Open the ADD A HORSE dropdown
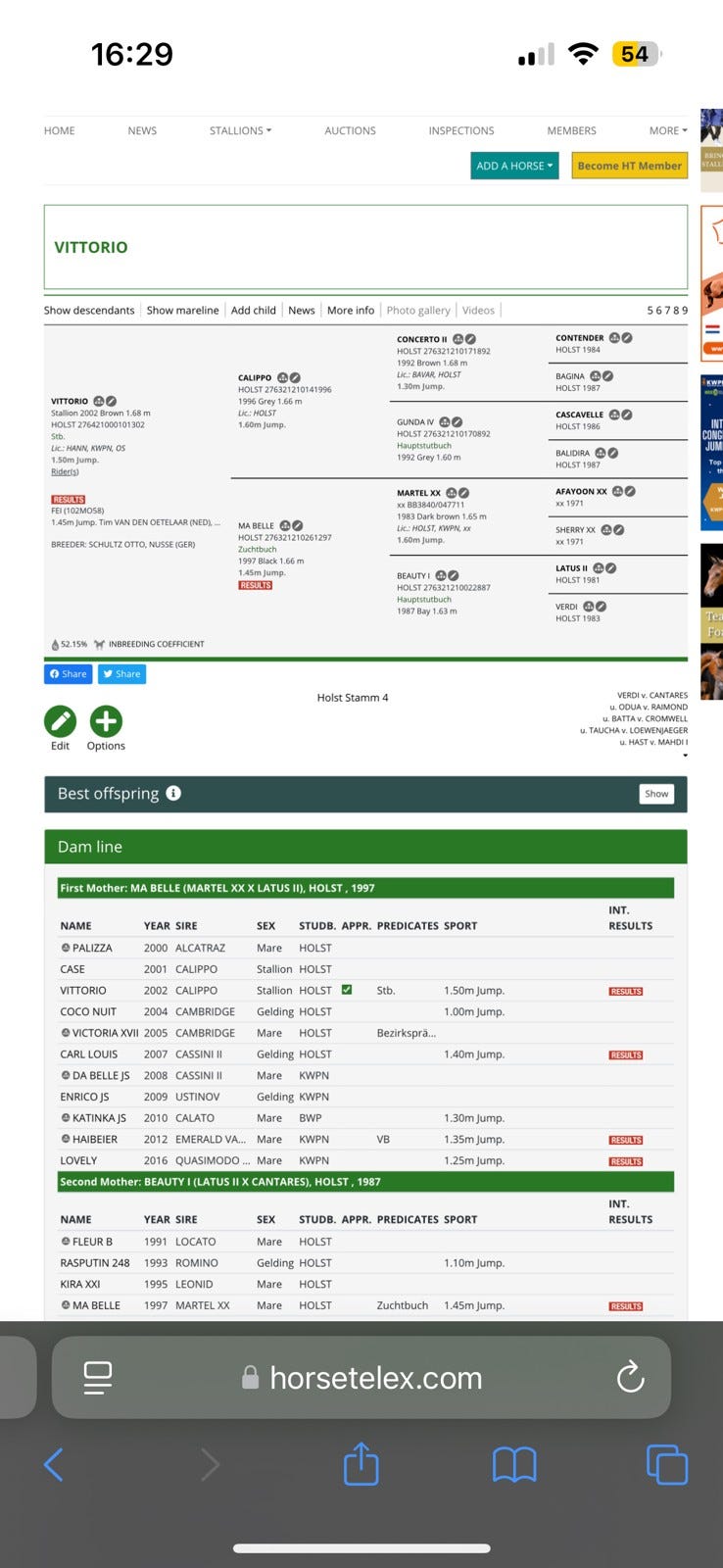The image size is (723, 1568). click(515, 166)
